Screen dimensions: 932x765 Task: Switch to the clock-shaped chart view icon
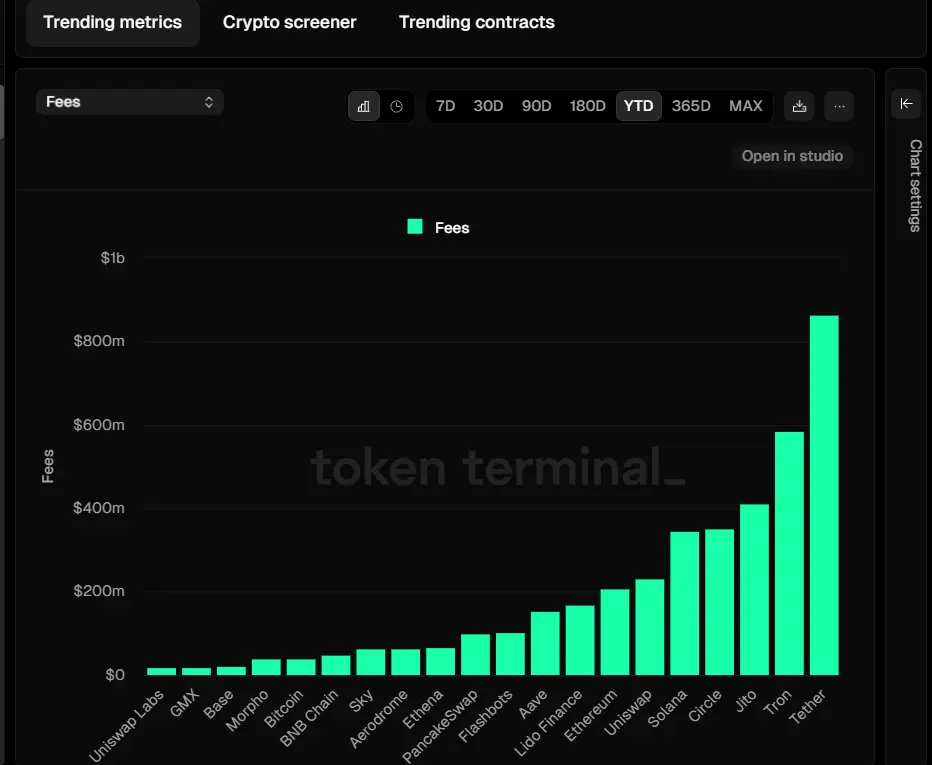397,106
